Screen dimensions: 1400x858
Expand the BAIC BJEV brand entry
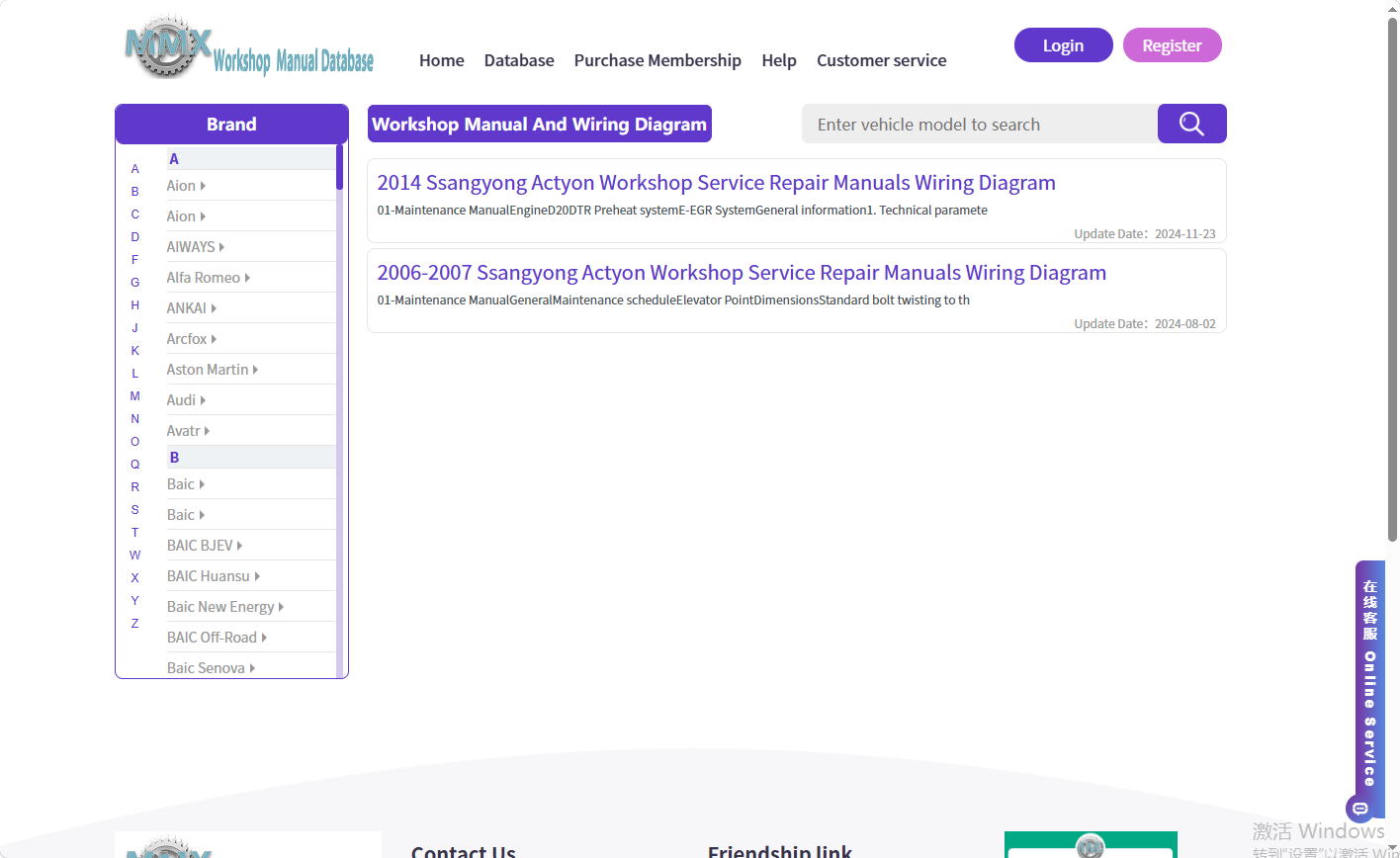click(205, 546)
